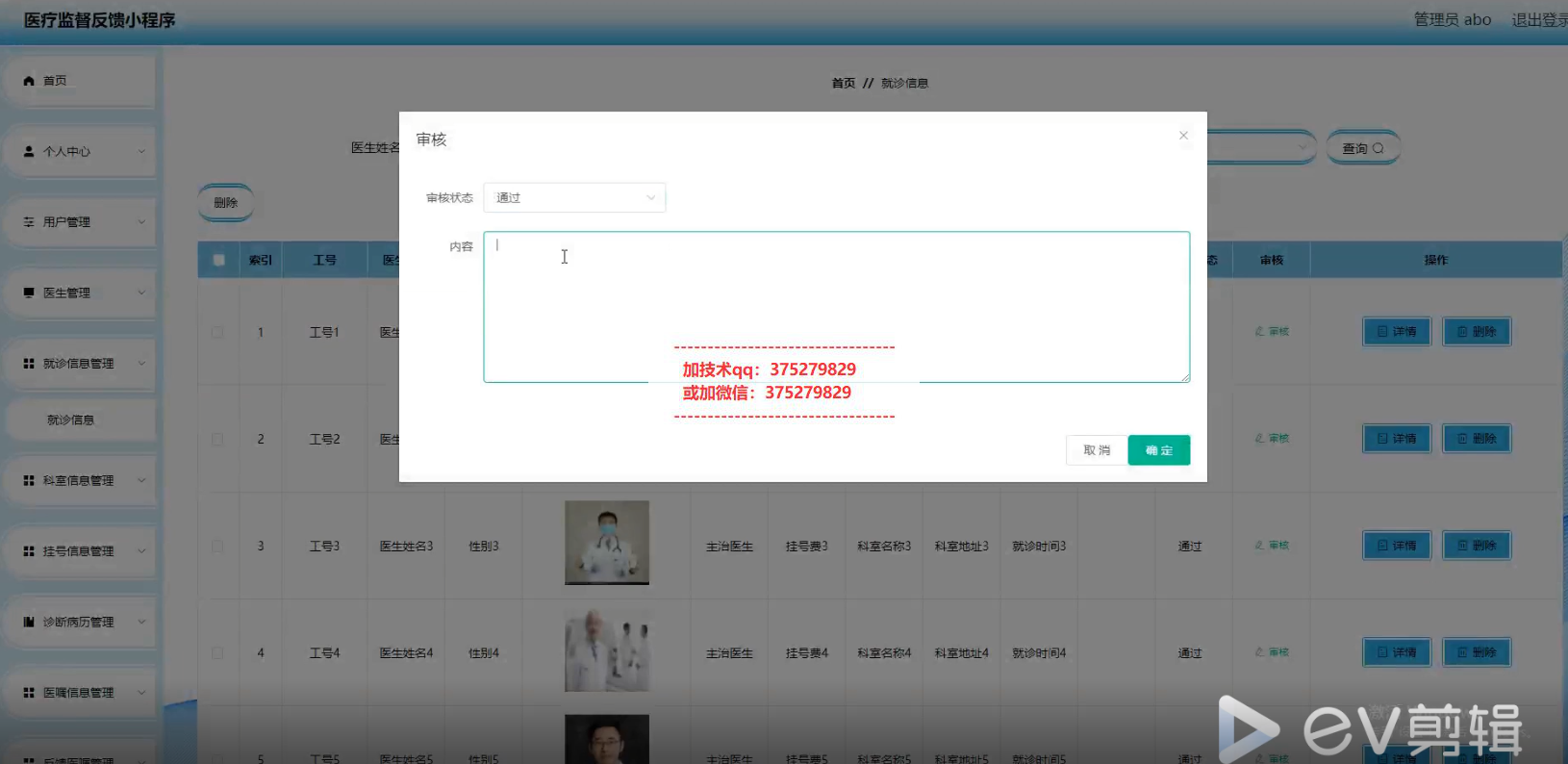Click the 诊断病历管理 sidebar icon

click(x=29, y=623)
